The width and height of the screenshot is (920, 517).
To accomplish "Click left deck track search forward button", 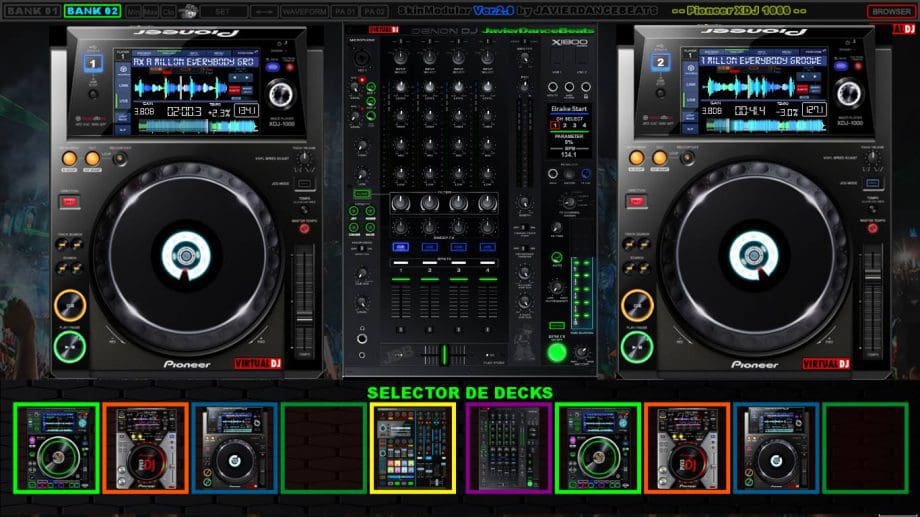I will [76, 244].
